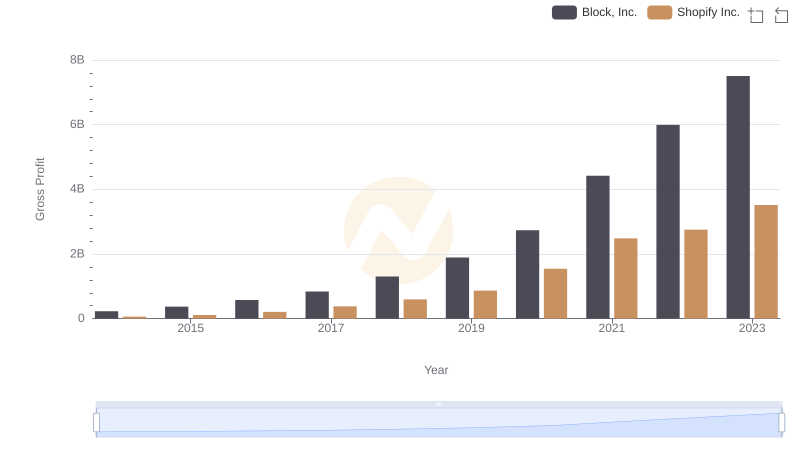Click the Year axis title
The width and height of the screenshot is (800, 461).
[x=436, y=370]
